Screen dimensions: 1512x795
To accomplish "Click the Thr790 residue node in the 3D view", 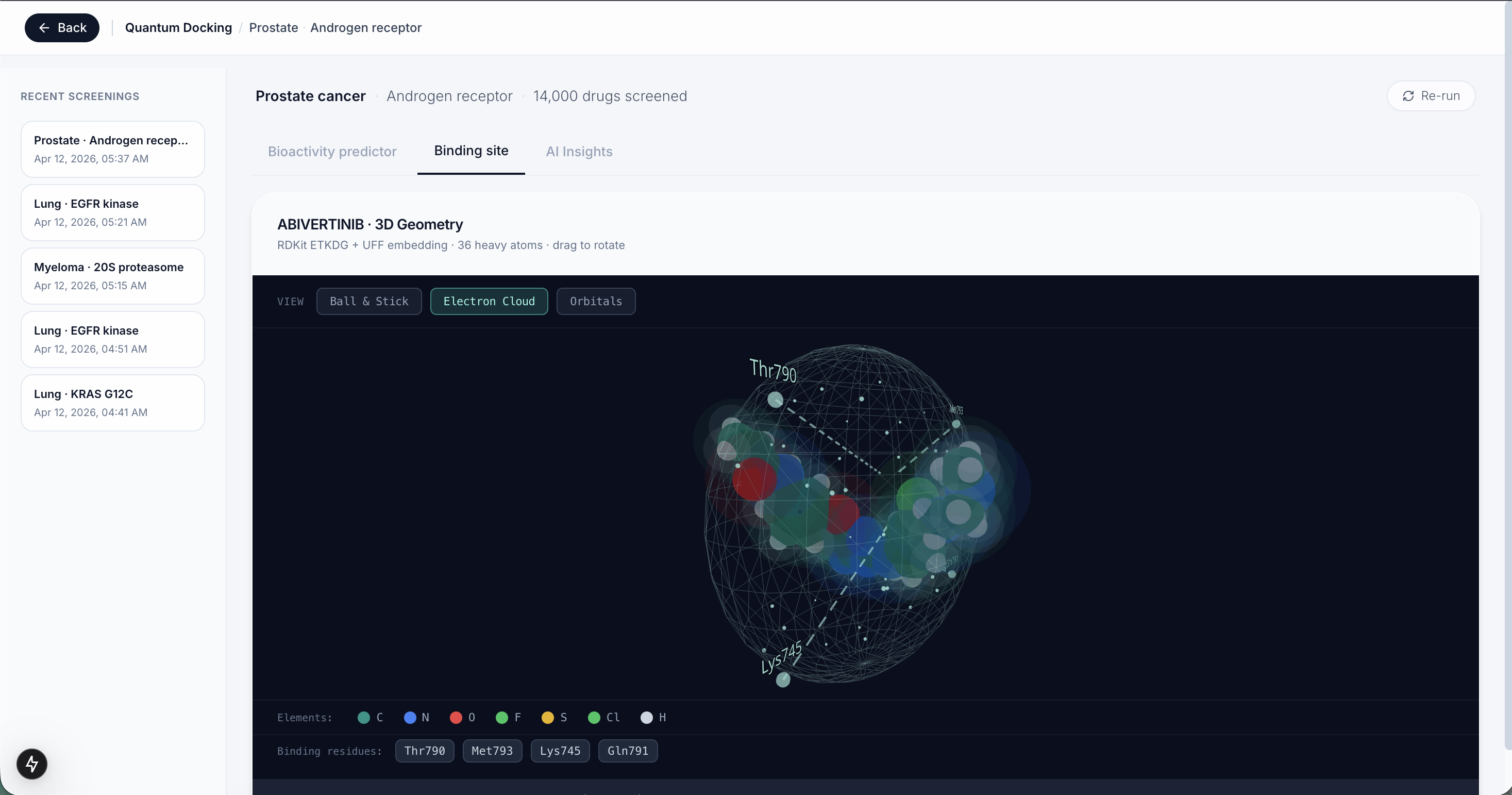I will pyautogui.click(x=775, y=400).
